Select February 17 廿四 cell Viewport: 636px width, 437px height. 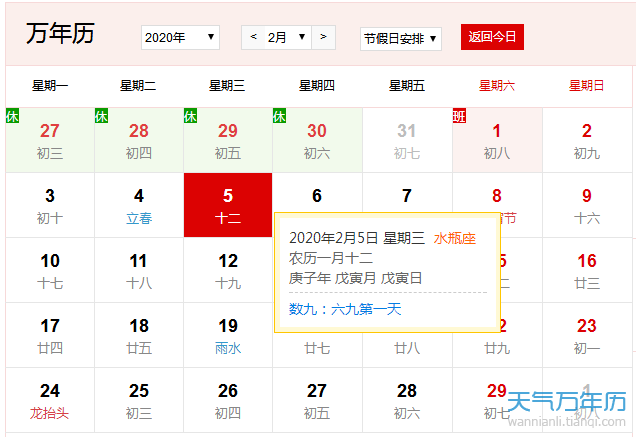point(50,335)
